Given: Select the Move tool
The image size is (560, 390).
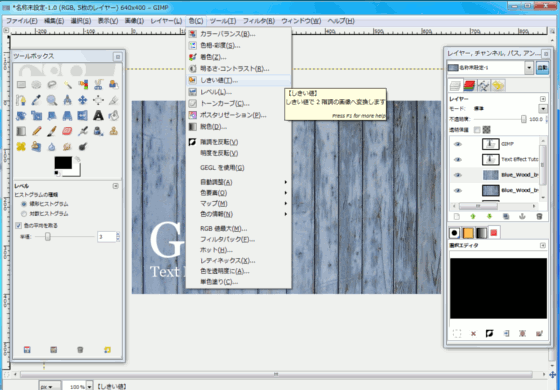Looking at the screenshot, I should pos(83,100).
